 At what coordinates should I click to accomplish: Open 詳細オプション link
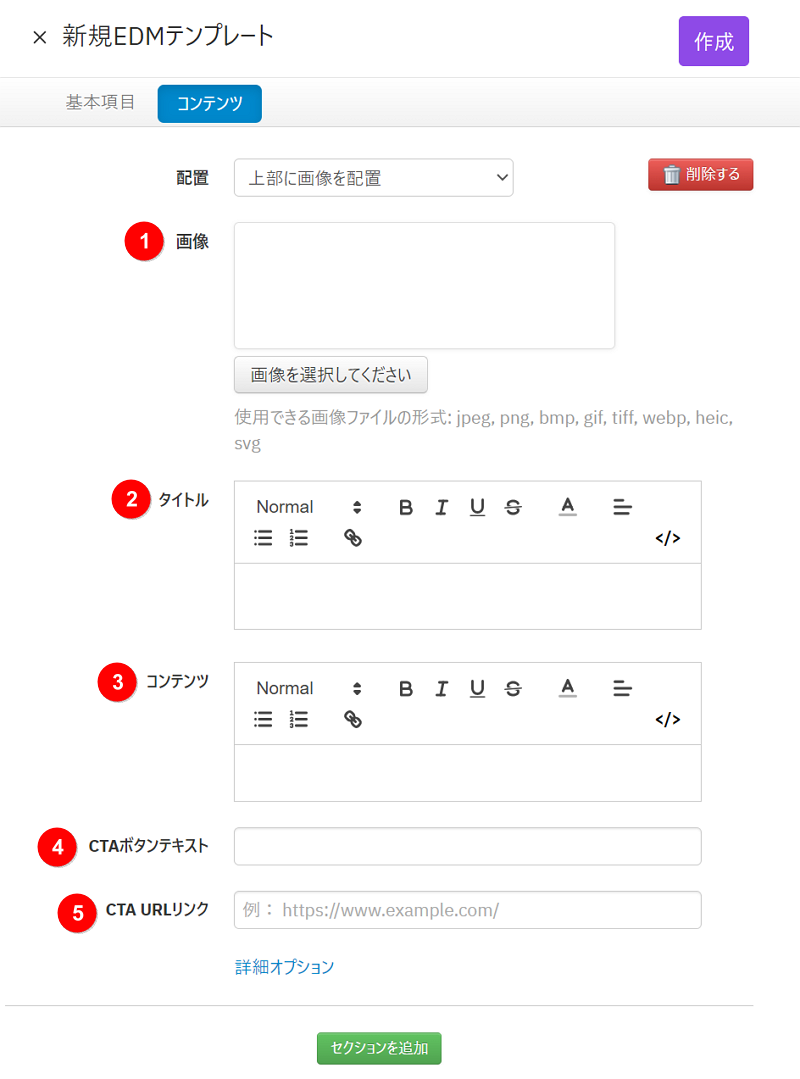[284, 967]
